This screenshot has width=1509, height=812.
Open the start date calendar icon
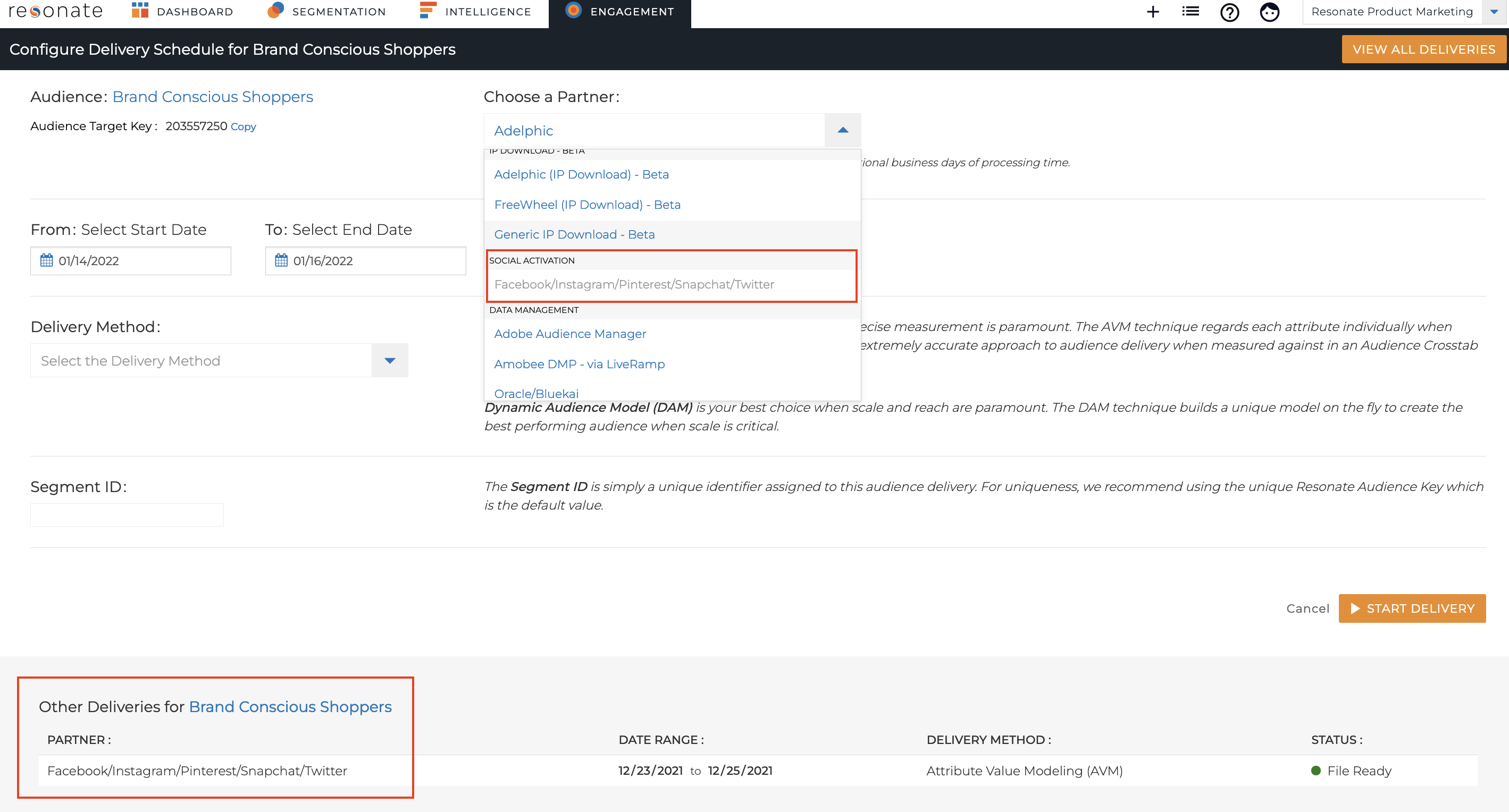click(46, 260)
